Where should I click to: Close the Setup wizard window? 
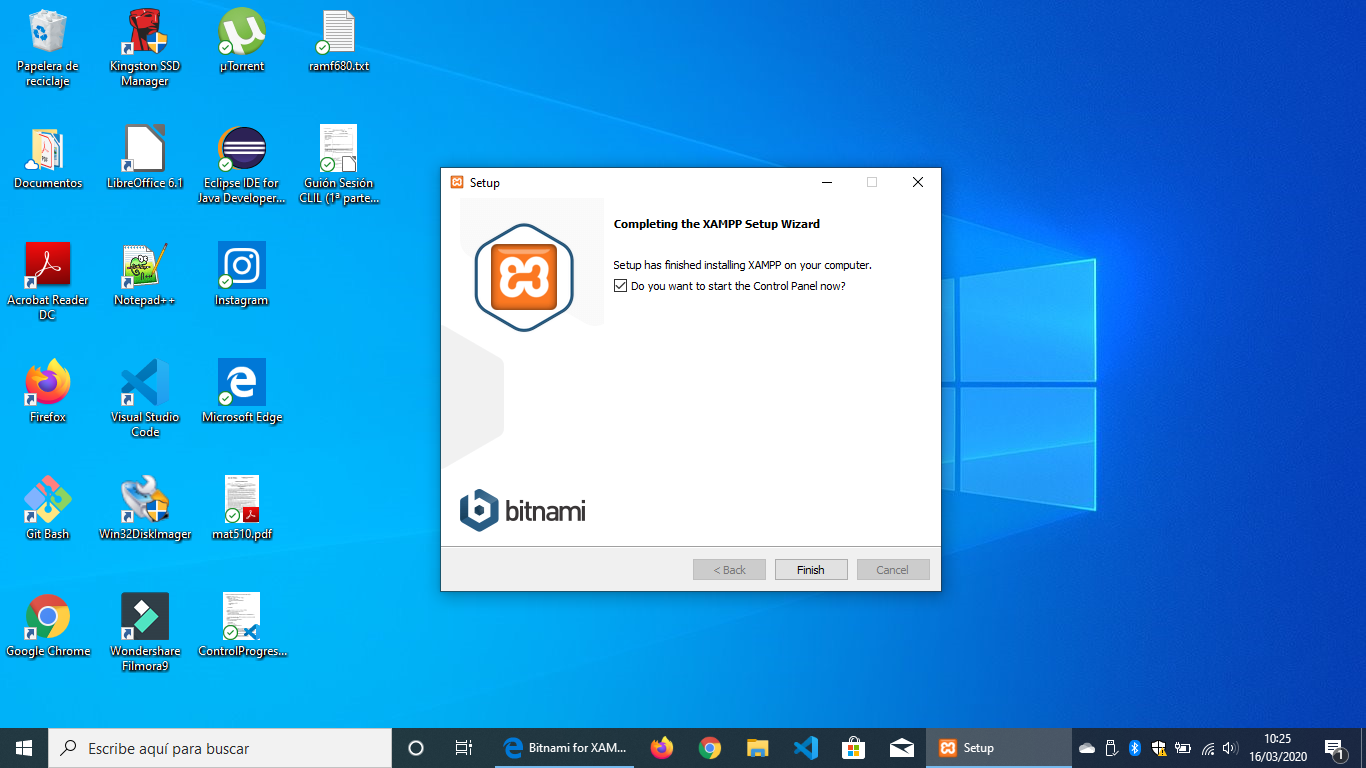click(x=917, y=182)
